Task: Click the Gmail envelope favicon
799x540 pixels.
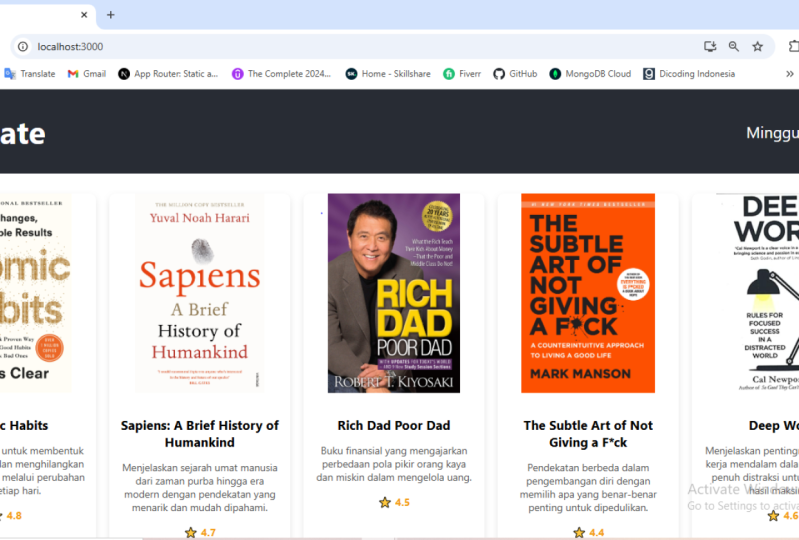Action: point(73,74)
